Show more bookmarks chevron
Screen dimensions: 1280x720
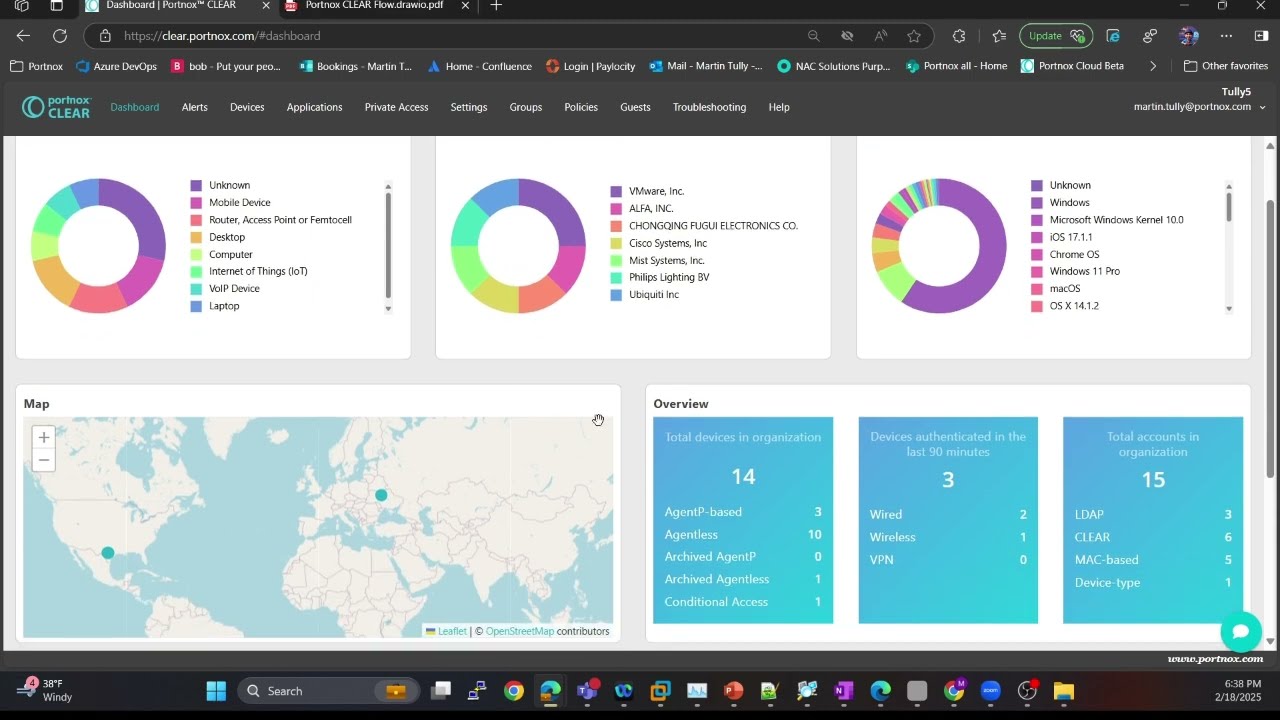(1153, 66)
